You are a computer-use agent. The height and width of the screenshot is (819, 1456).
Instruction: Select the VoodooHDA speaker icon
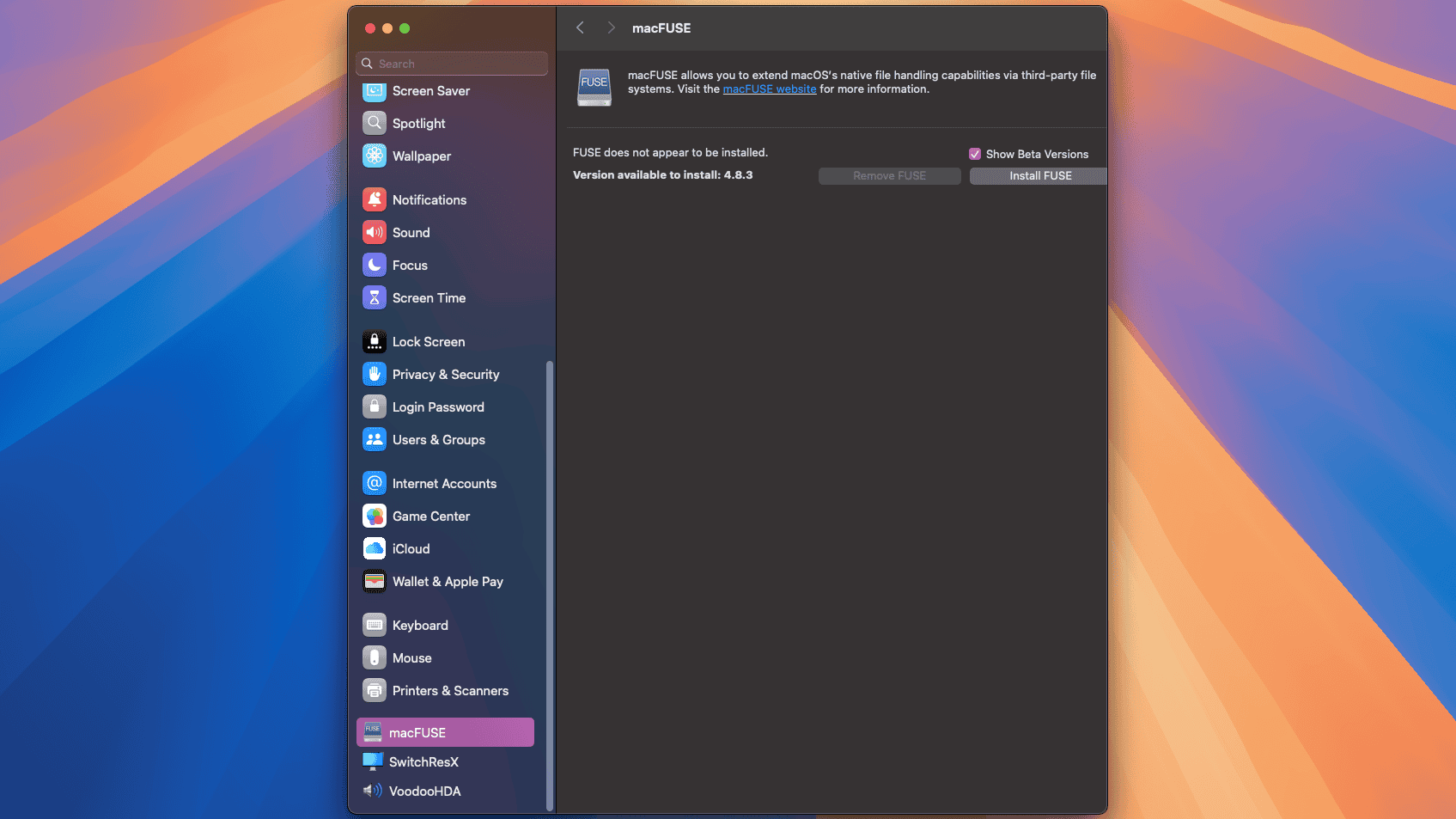point(372,791)
